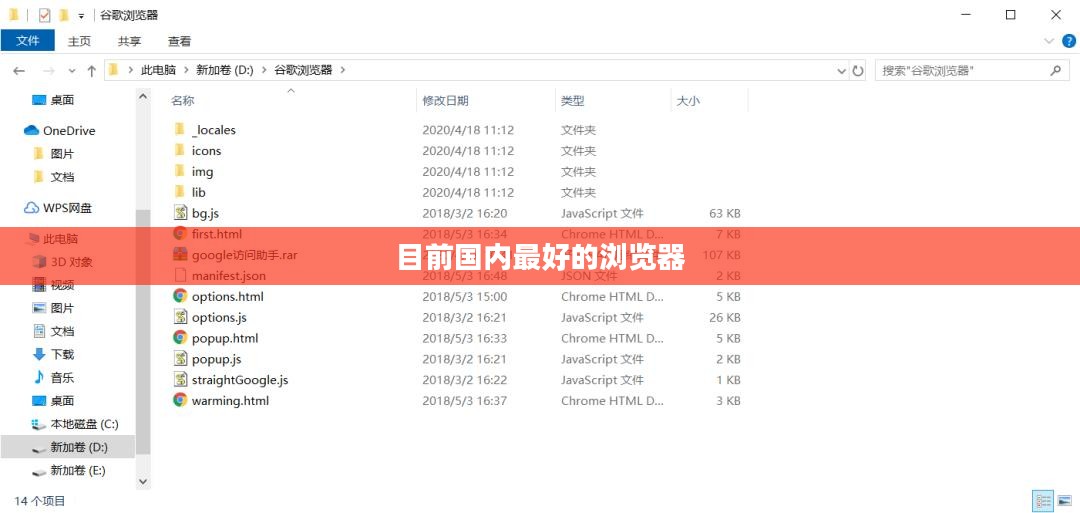1080x513 pixels.
Task: Select the straightGoogle.js file name
Action: coord(240,380)
